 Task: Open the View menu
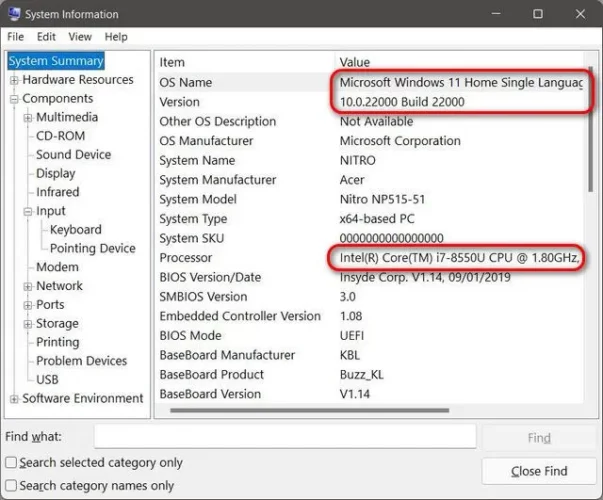[80, 37]
